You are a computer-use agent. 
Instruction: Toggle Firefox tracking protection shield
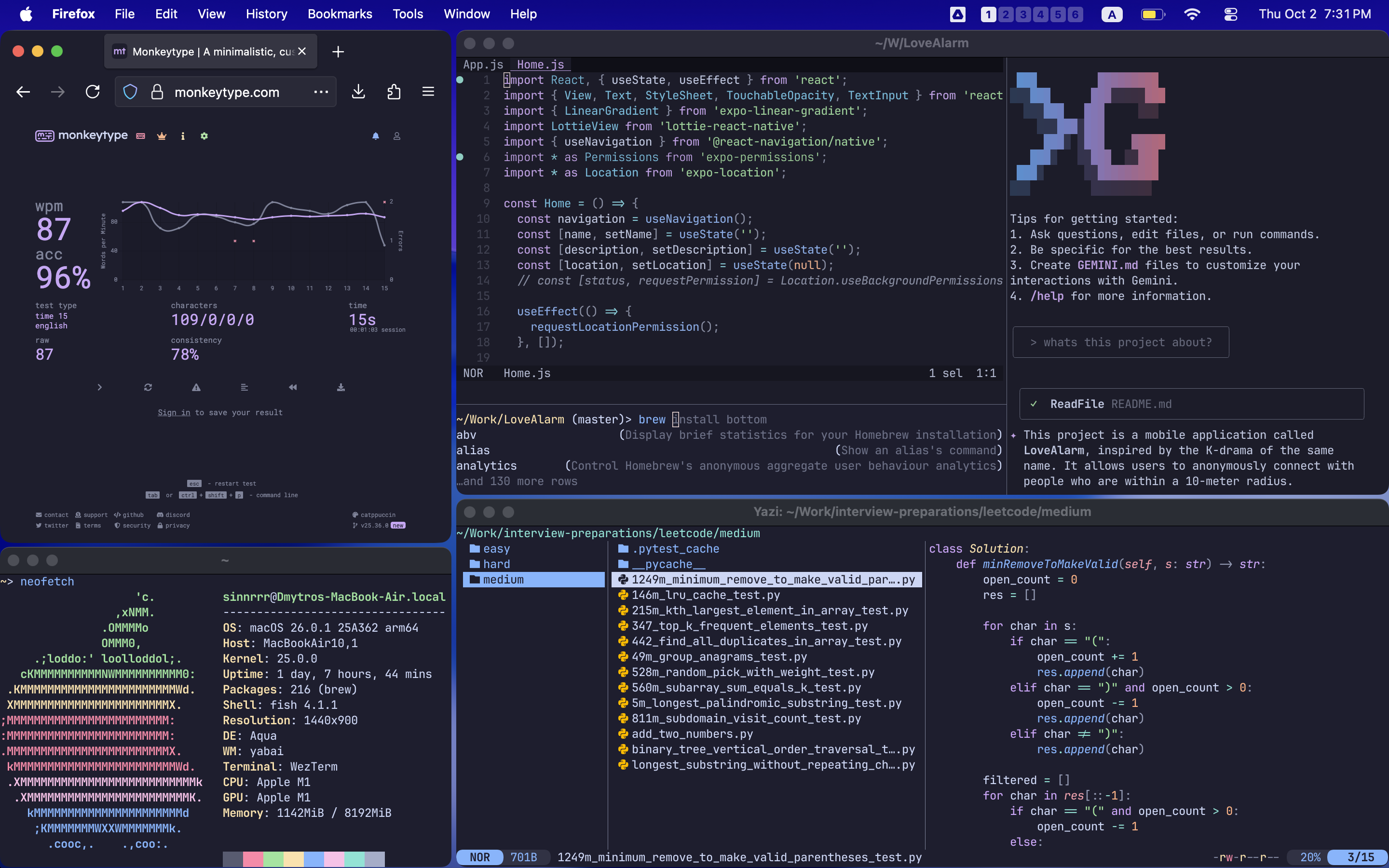coord(130,92)
